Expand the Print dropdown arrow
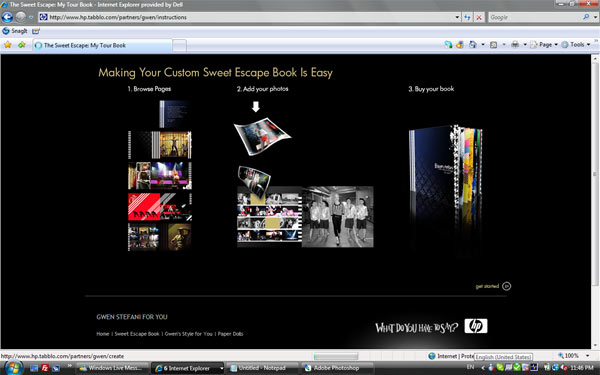 (x=525, y=45)
